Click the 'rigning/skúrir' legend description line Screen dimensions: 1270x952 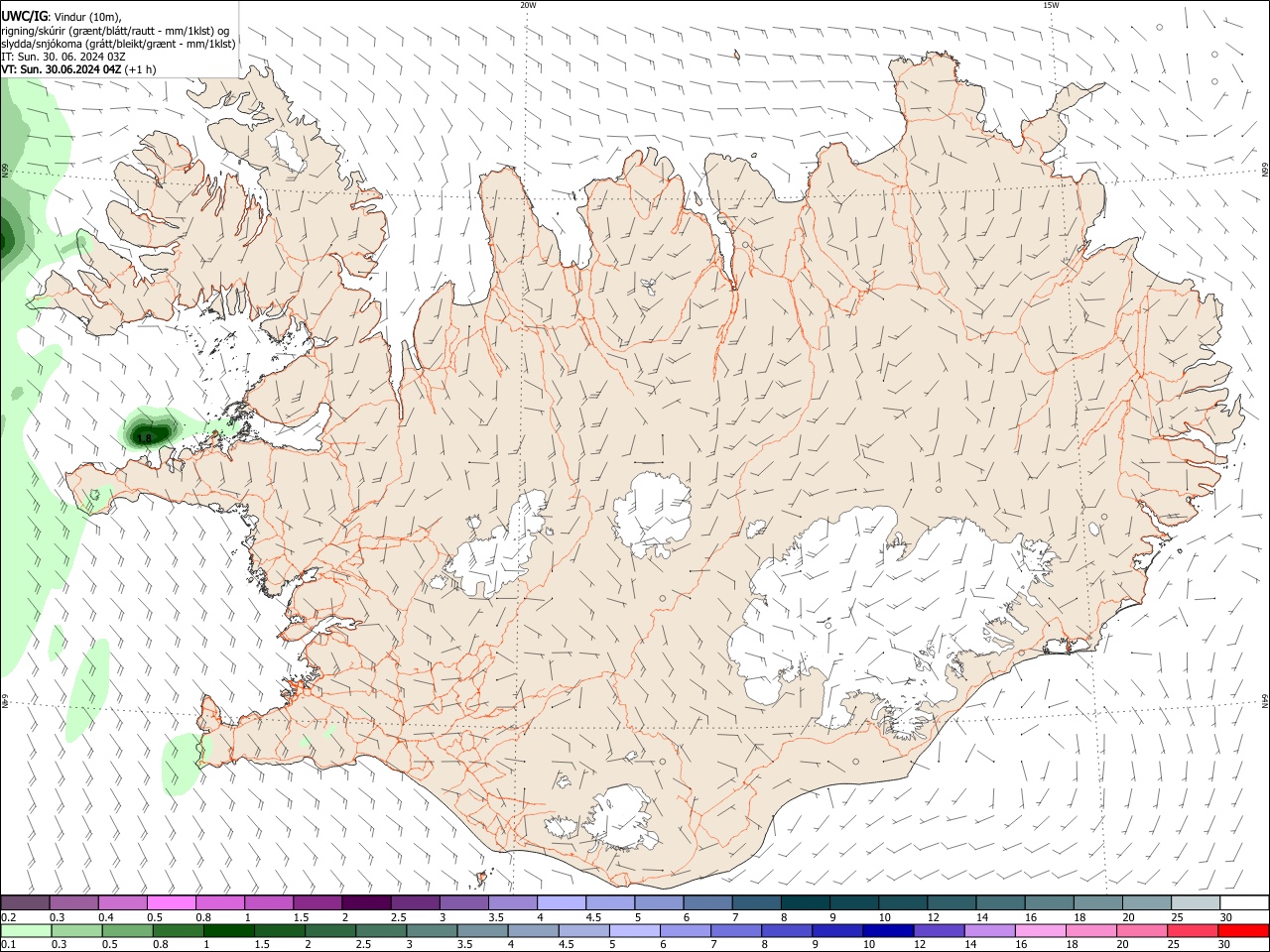115,31
